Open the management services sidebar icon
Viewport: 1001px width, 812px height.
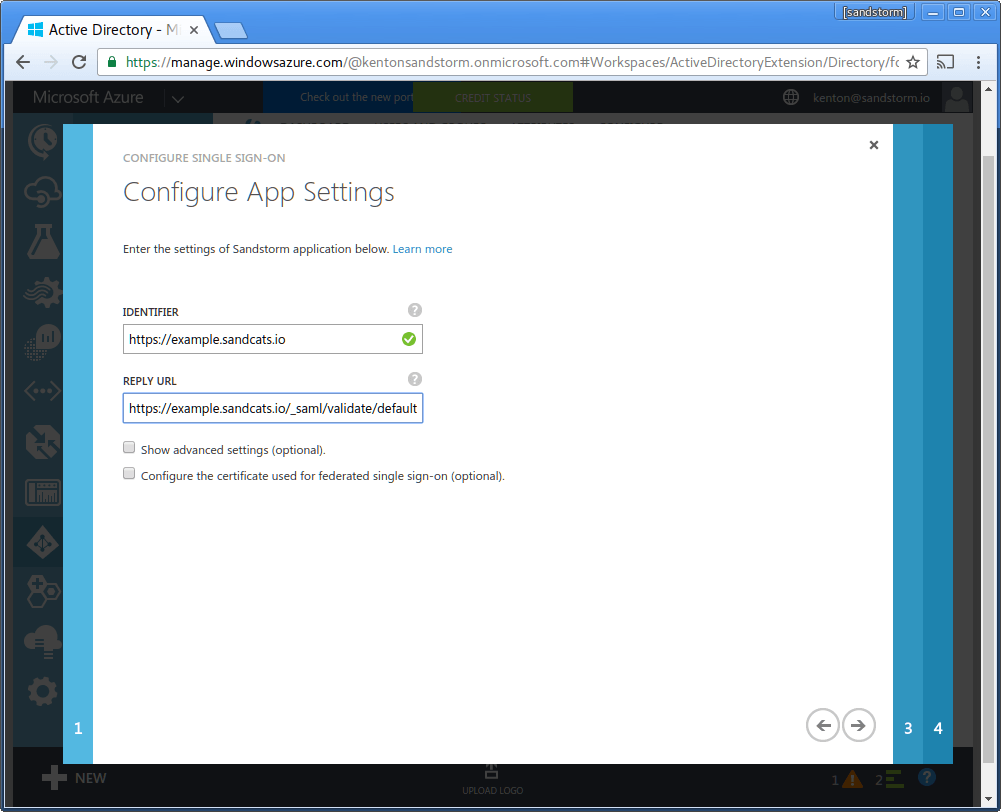point(43,492)
